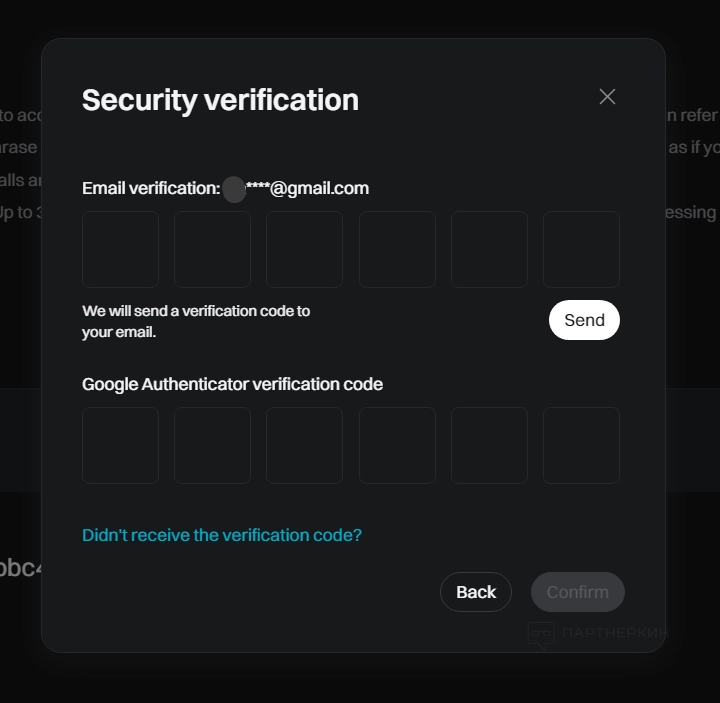Select second Google Authenticator digit box
Viewport: 720px width, 703px height.
pos(212,445)
